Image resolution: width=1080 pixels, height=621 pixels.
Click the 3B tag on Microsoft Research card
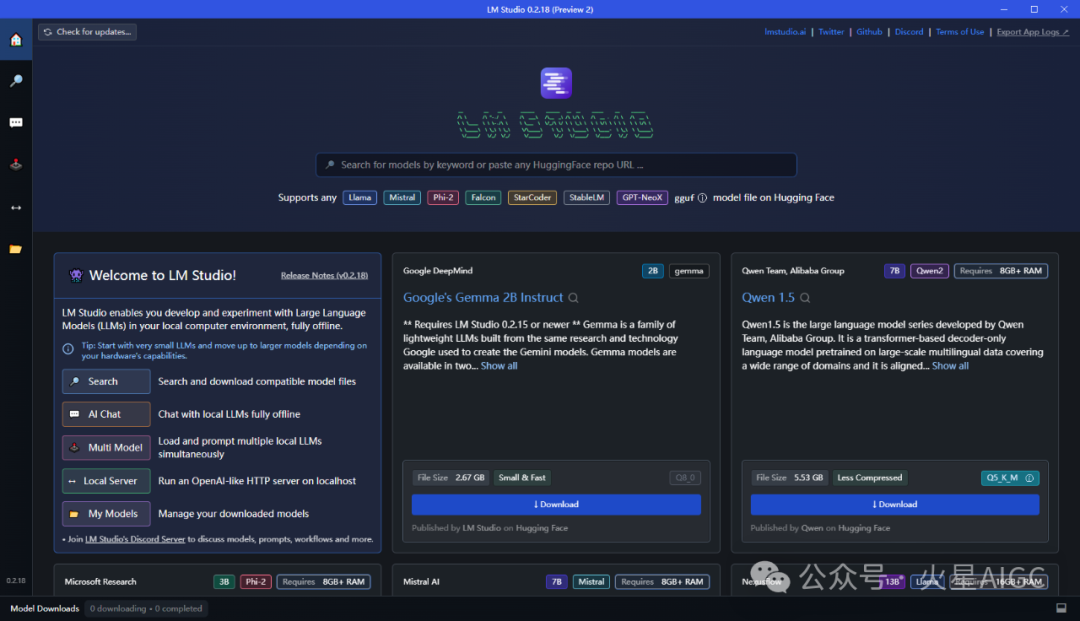(224, 582)
